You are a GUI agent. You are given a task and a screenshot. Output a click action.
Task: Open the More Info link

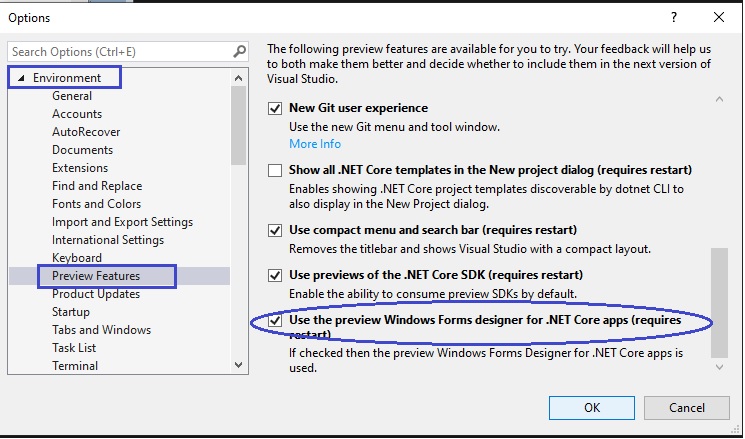point(315,143)
